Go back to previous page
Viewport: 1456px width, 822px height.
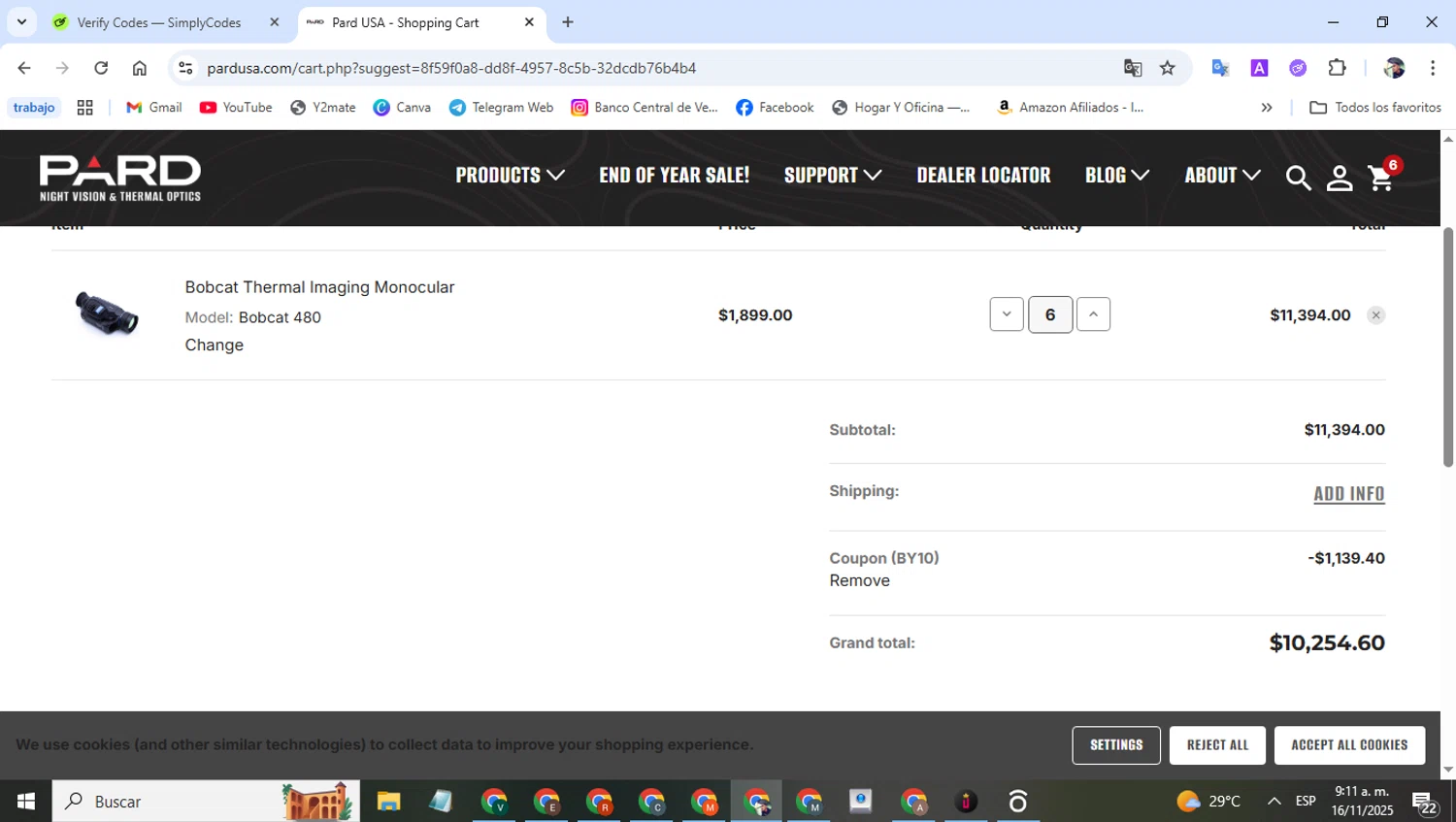[x=24, y=68]
